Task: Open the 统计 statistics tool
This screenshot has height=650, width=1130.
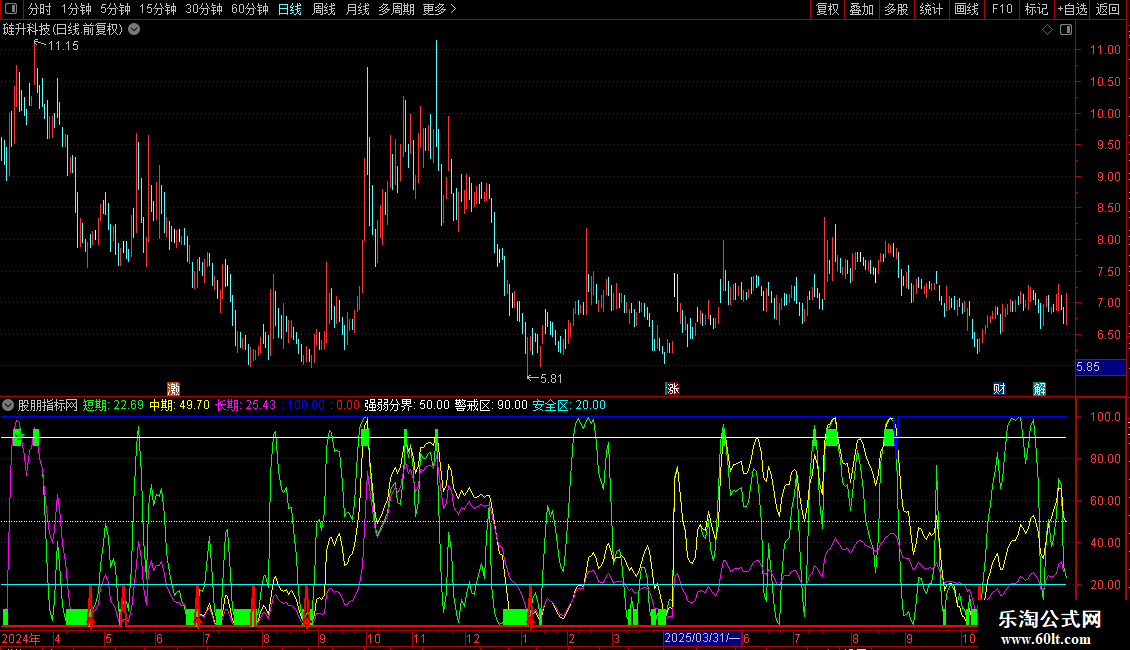Action: click(931, 9)
